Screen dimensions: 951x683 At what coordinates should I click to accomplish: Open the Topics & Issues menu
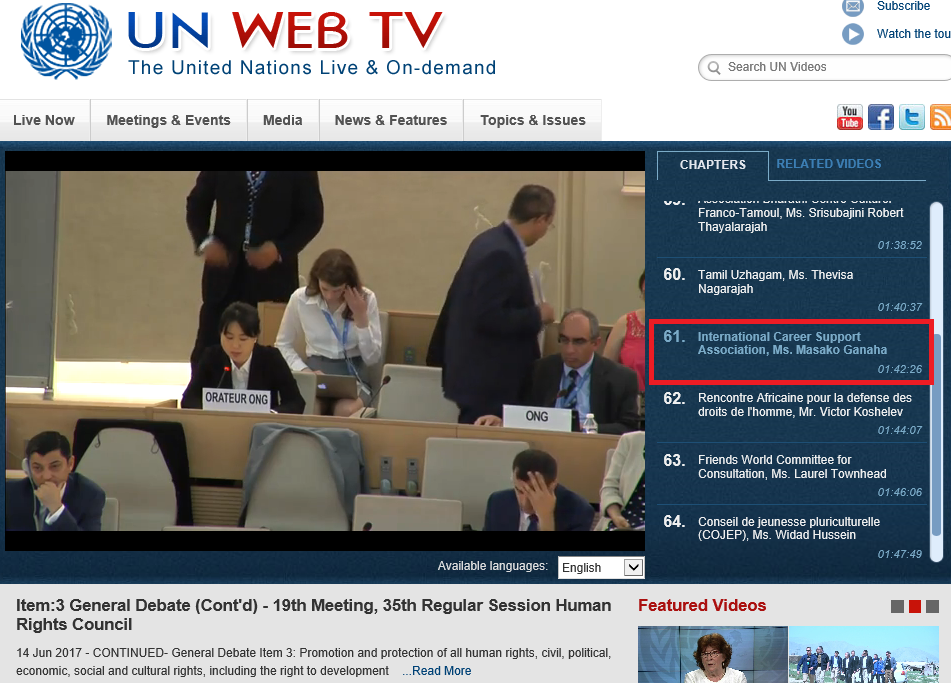pos(533,120)
